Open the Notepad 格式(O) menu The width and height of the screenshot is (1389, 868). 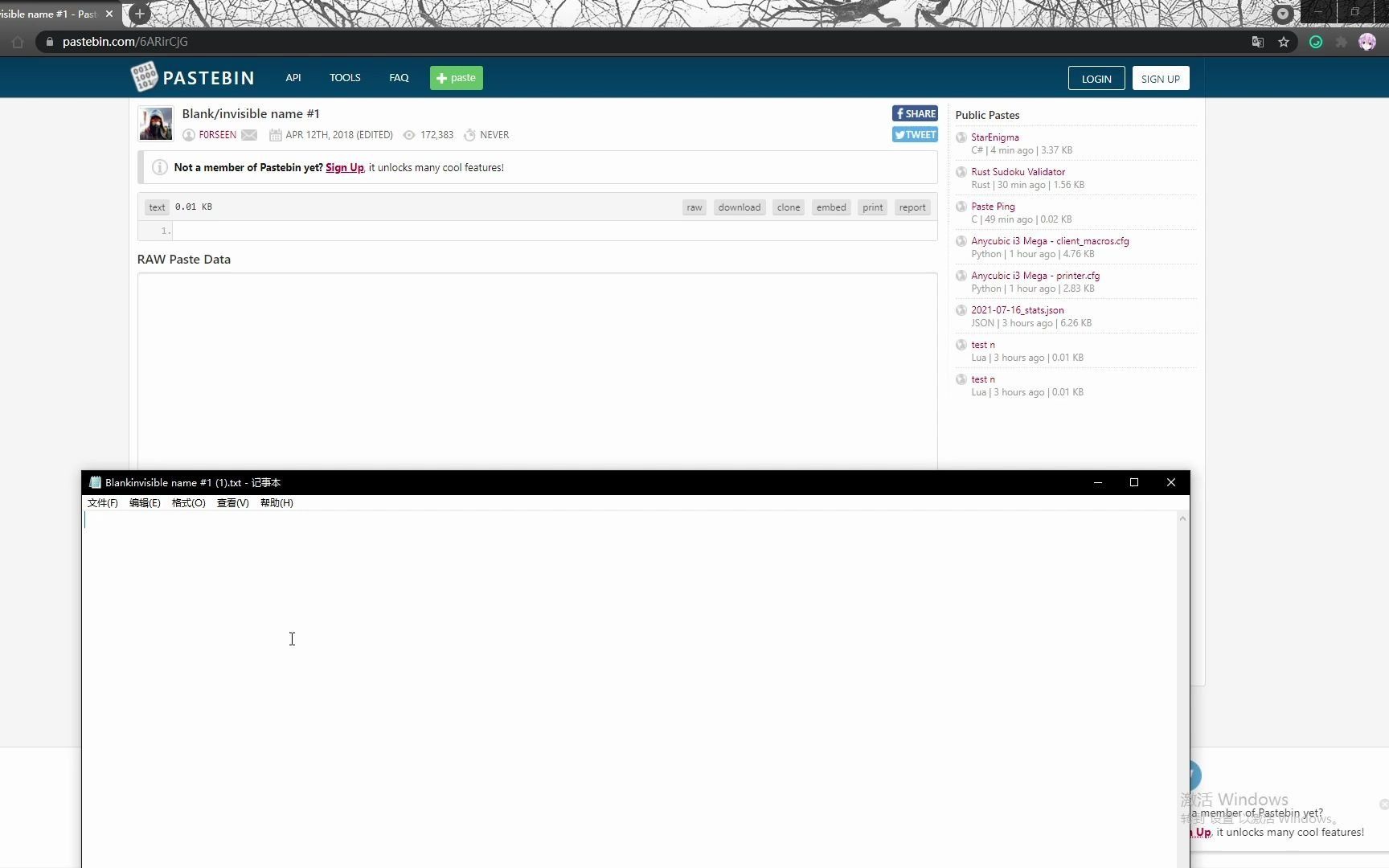(x=189, y=503)
